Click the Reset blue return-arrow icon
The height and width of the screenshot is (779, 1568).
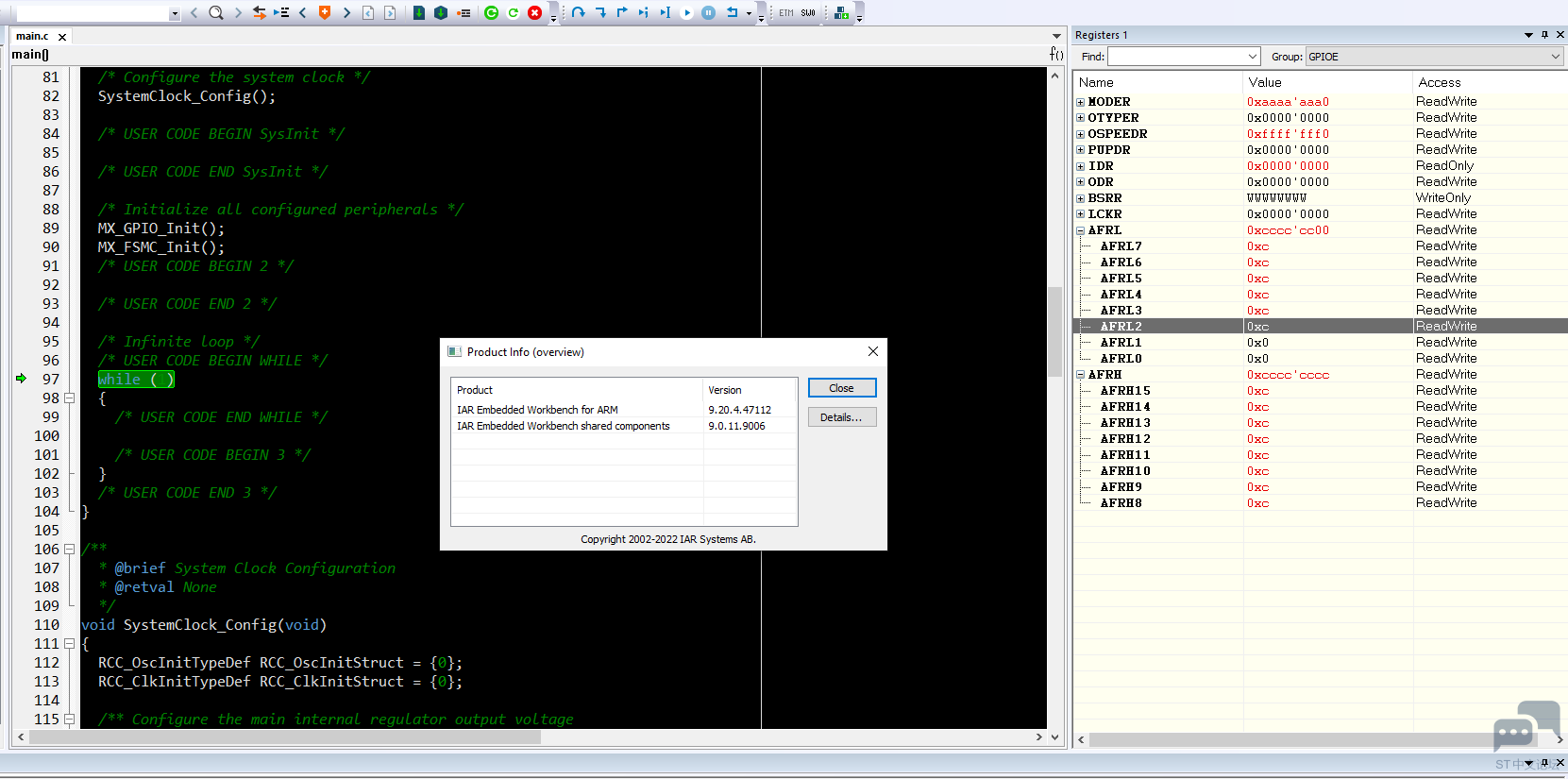coord(732,13)
